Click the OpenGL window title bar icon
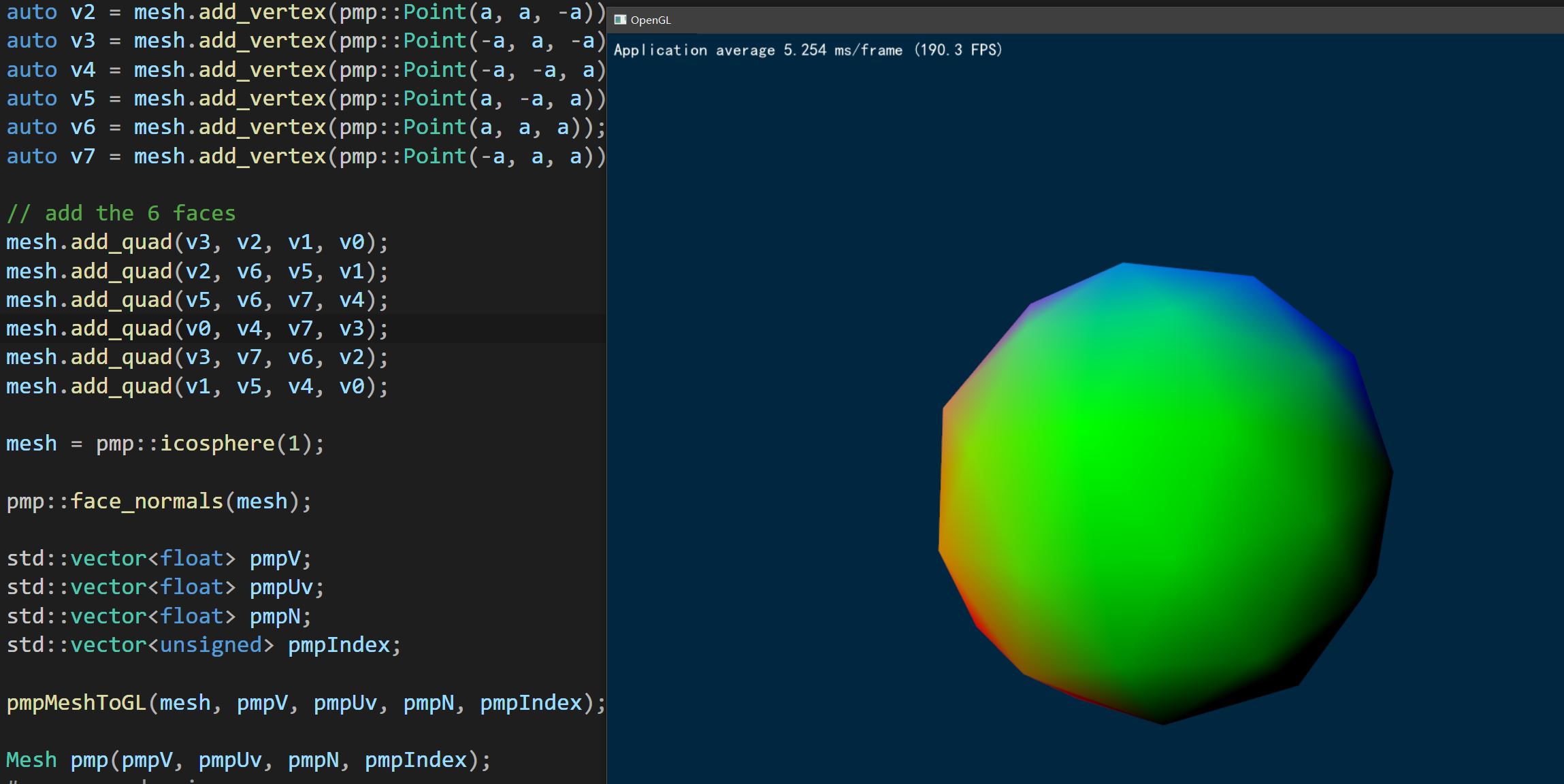 (620, 20)
